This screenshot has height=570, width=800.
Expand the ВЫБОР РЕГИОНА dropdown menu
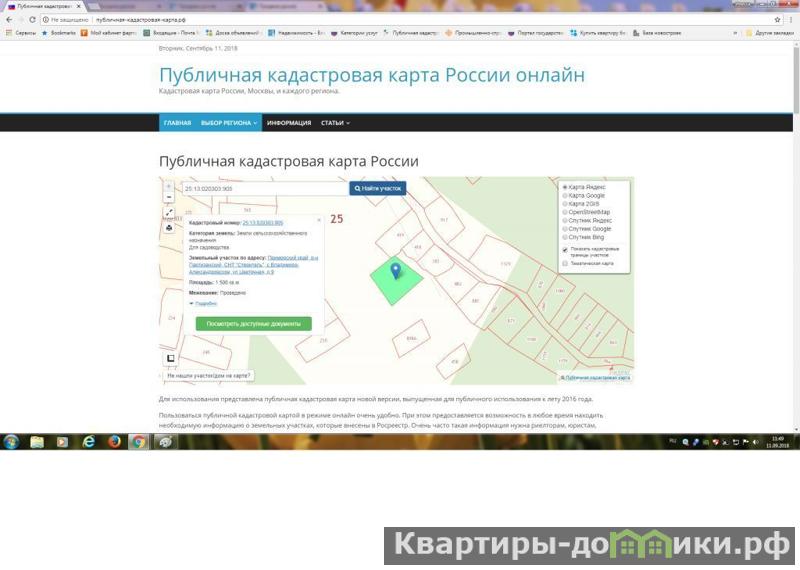(229, 123)
